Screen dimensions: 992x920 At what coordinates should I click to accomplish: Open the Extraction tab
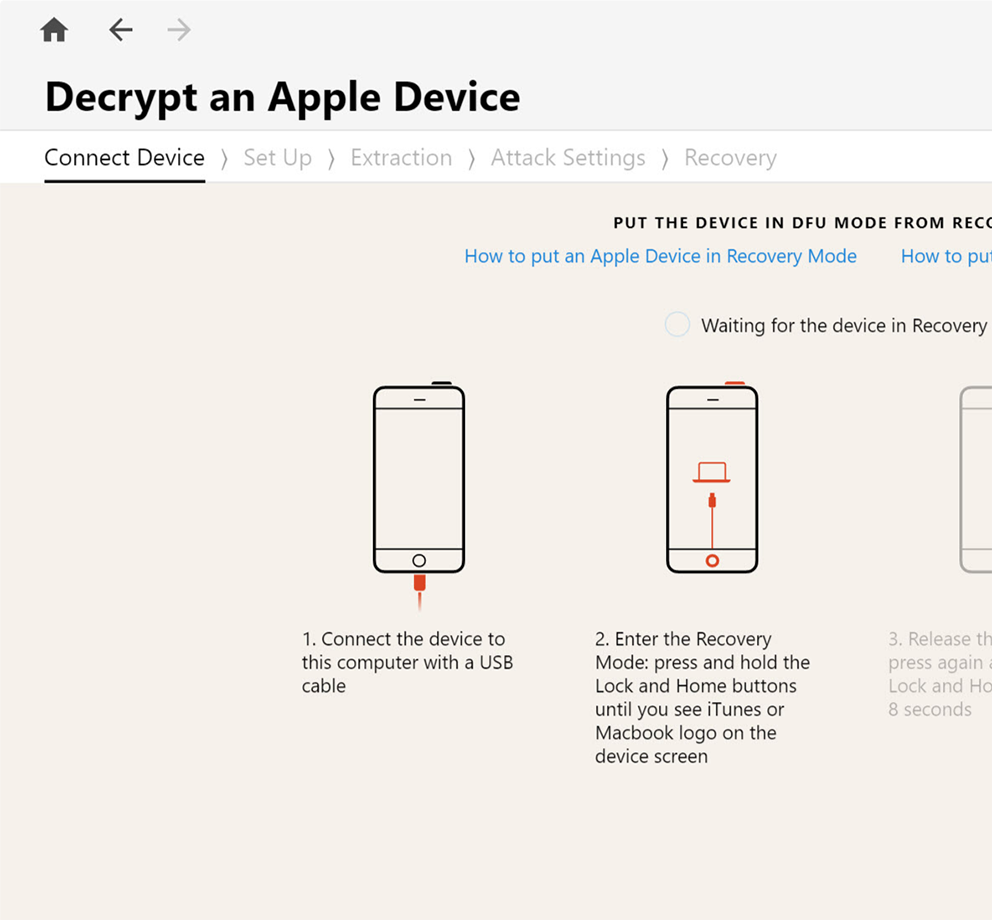401,158
